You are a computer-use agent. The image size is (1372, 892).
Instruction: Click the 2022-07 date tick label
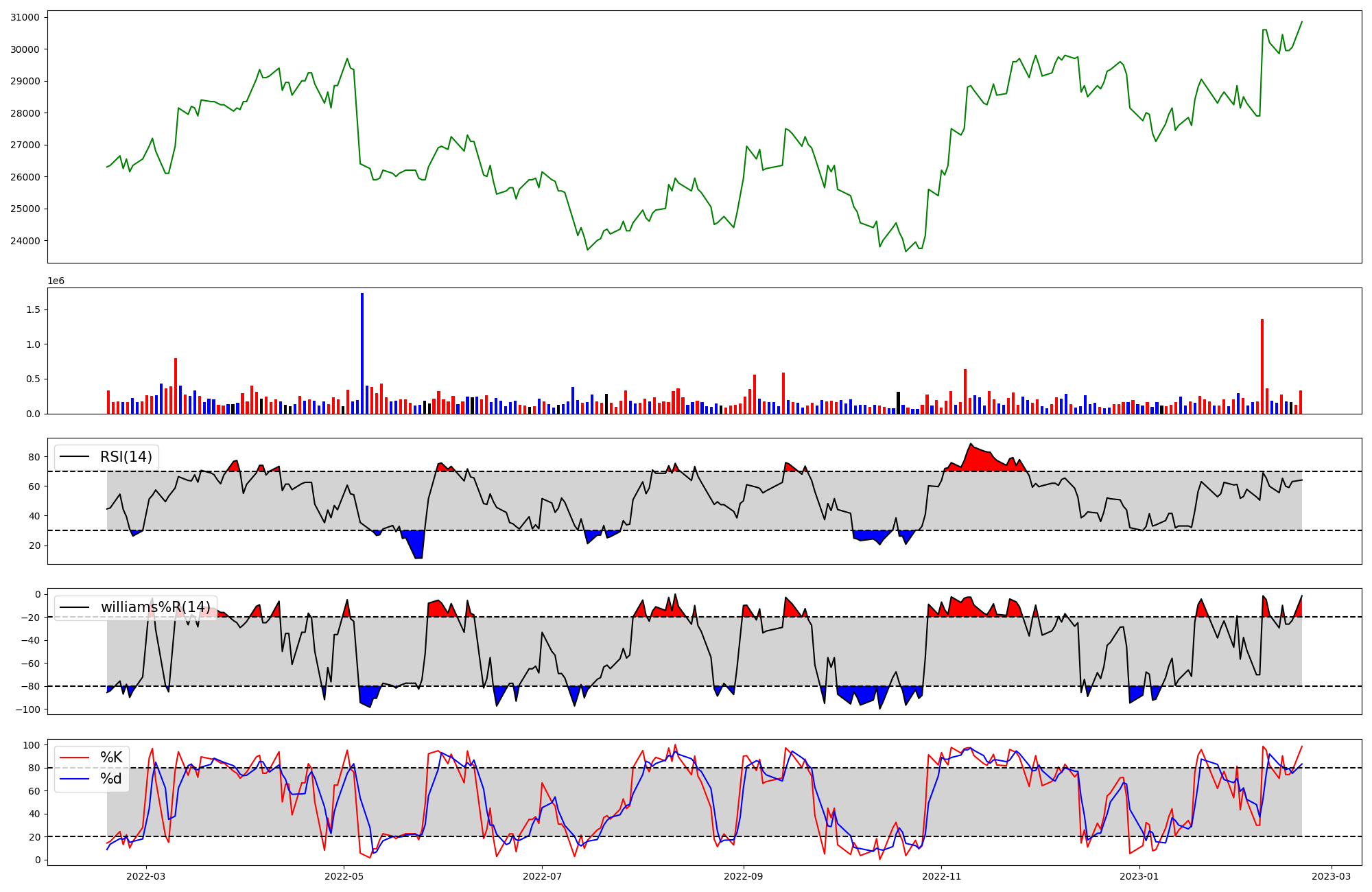point(542,876)
